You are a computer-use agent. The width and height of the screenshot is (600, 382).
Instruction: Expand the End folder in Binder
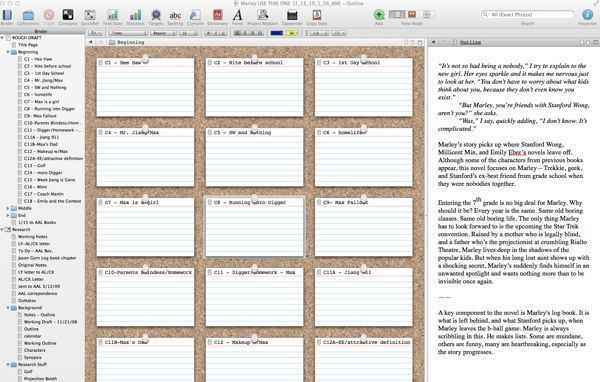[x=8, y=215]
